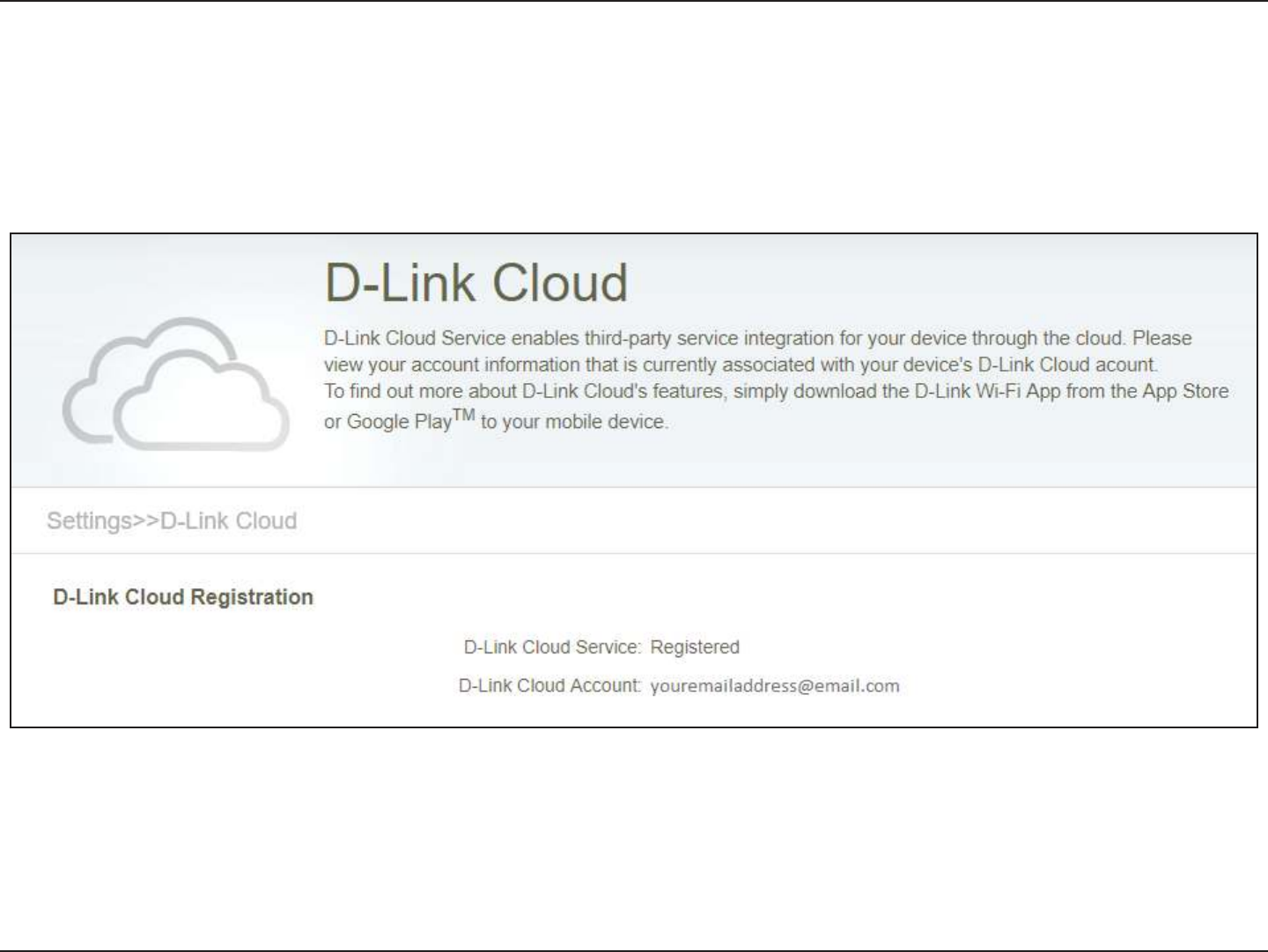The height and width of the screenshot is (952, 1268).
Task: Click the D-Link Cloud page title
Action: click(x=476, y=283)
